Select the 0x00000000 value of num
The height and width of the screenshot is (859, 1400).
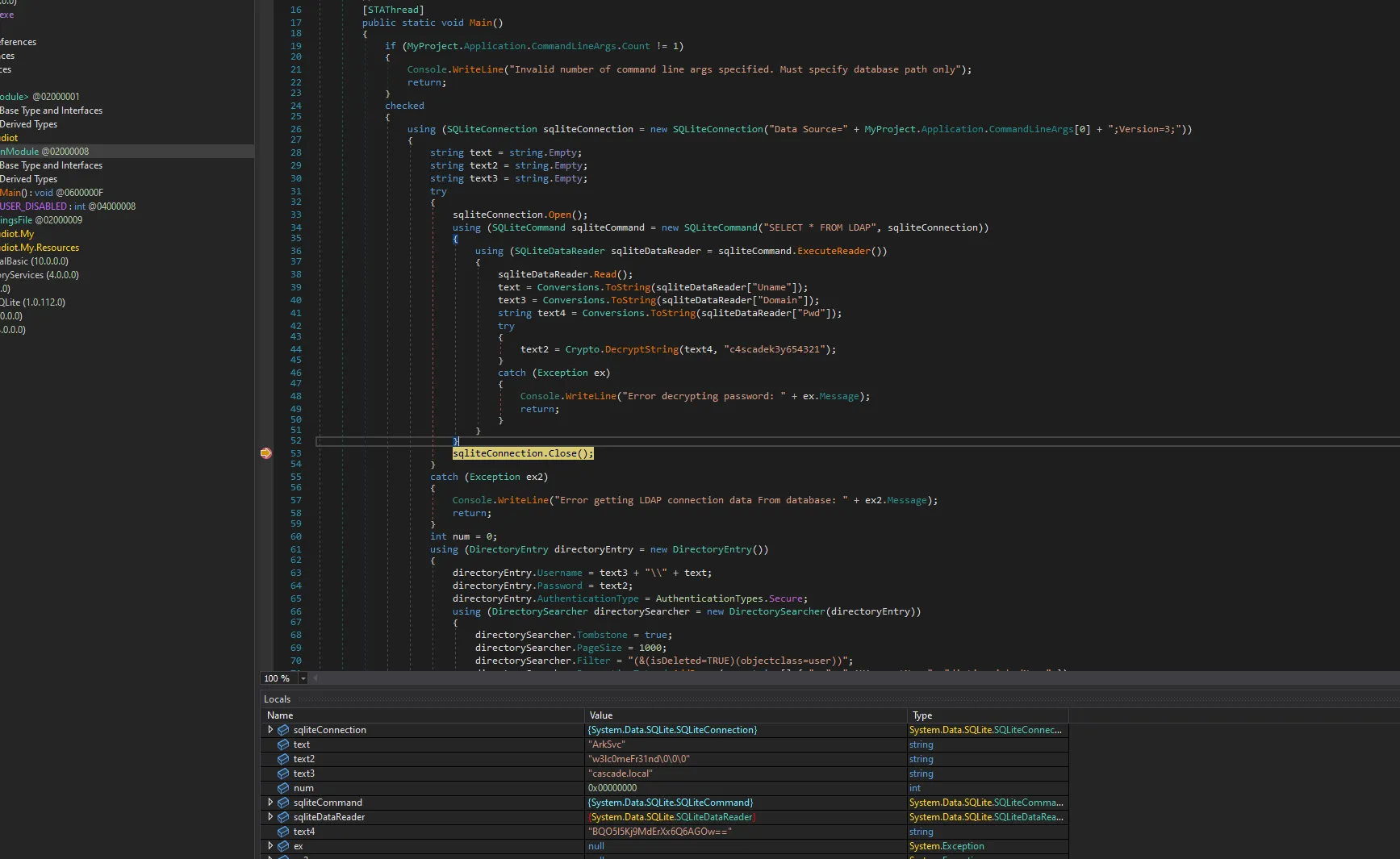(x=612, y=788)
